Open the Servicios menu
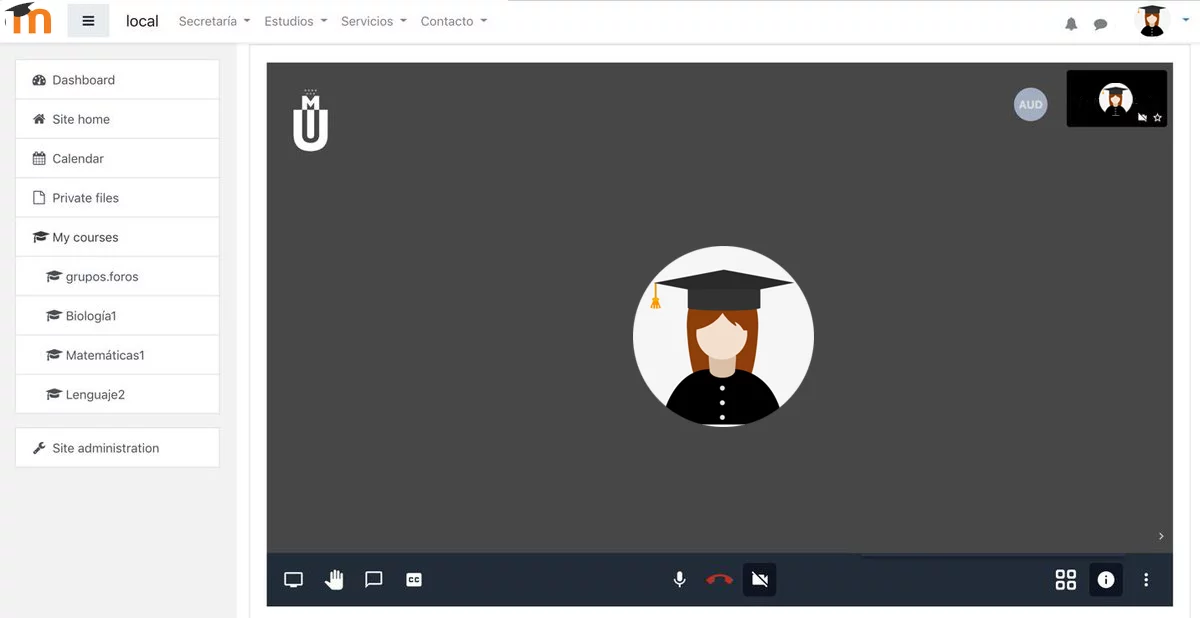 (x=373, y=21)
